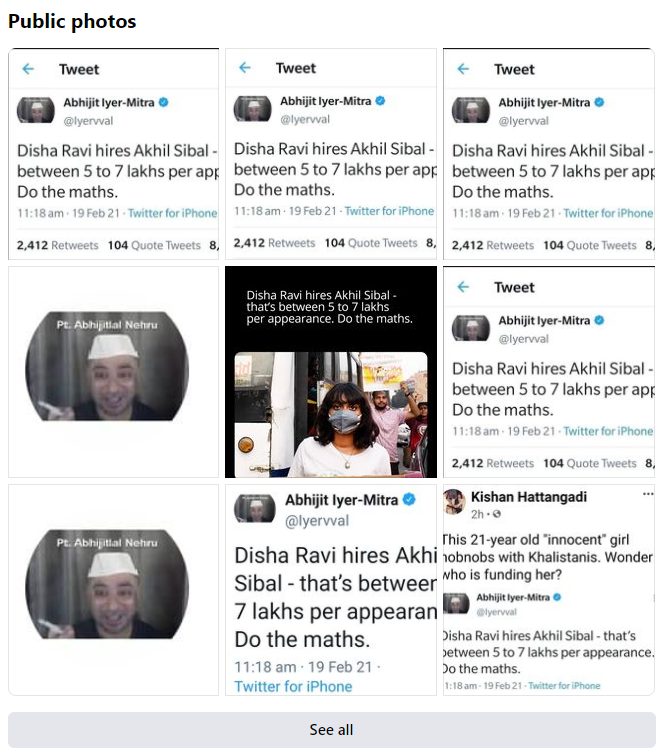The image size is (663, 756).
Task: Click Kishan Hattangadi profile picture
Action: click(454, 501)
